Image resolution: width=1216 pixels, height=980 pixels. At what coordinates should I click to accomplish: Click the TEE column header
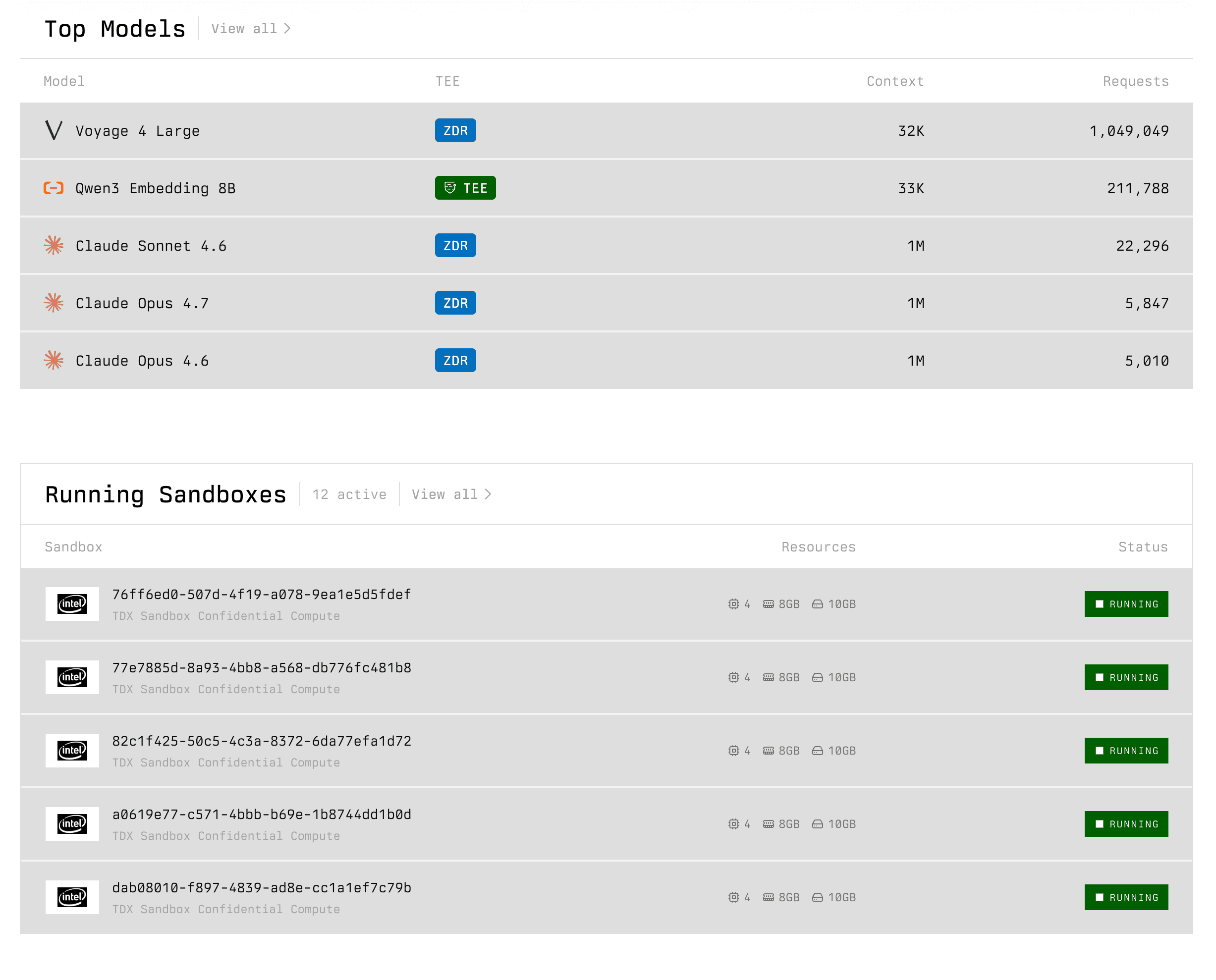pyautogui.click(x=447, y=81)
